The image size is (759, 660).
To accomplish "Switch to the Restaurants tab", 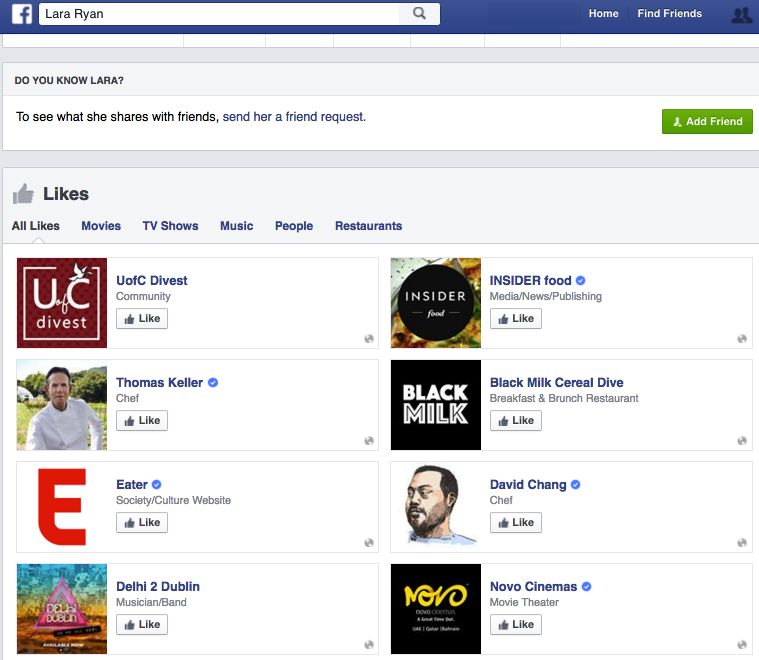I will [368, 226].
